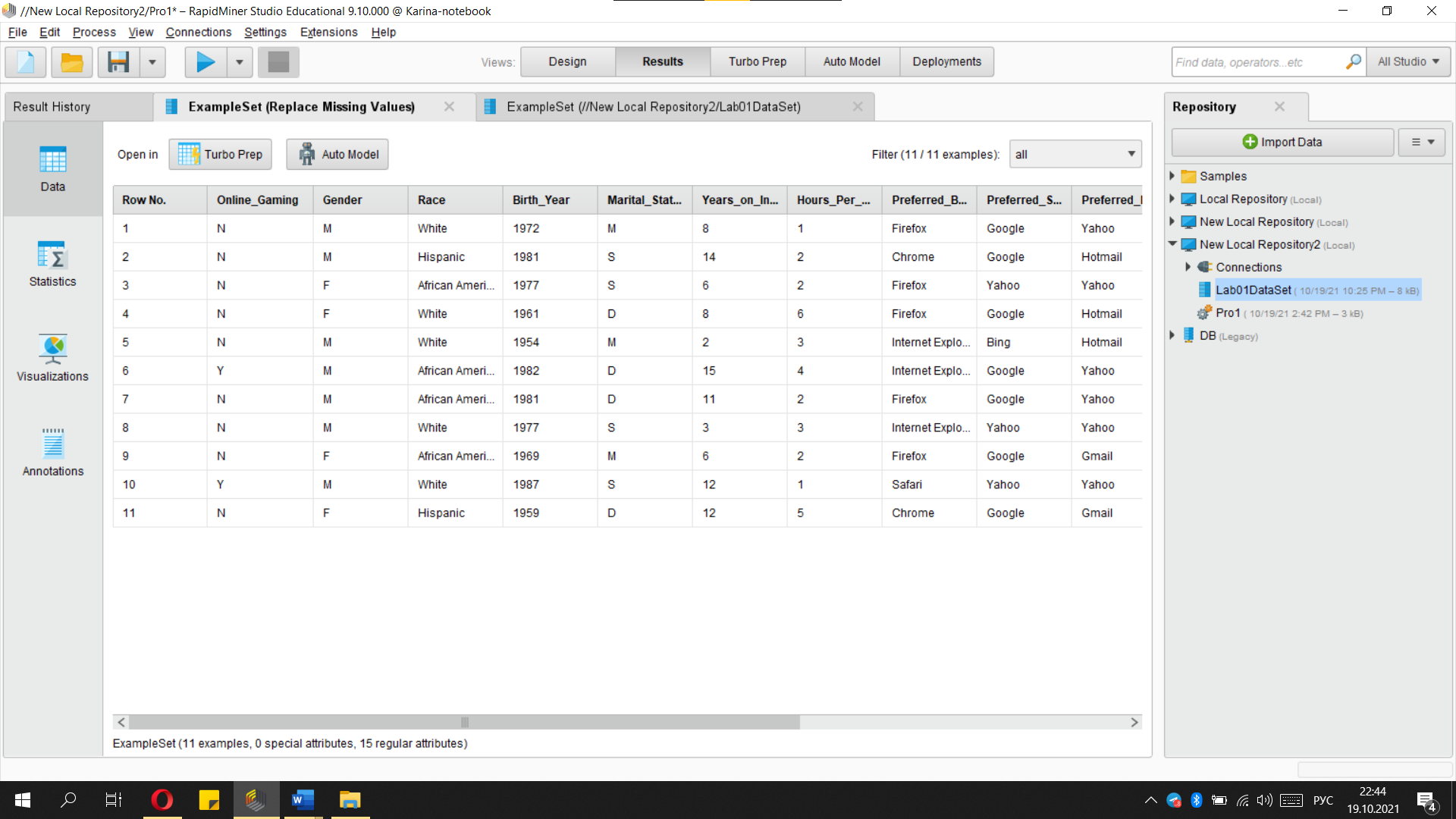Open data in Turbo Prep button
The width and height of the screenshot is (1456, 819).
(220, 154)
